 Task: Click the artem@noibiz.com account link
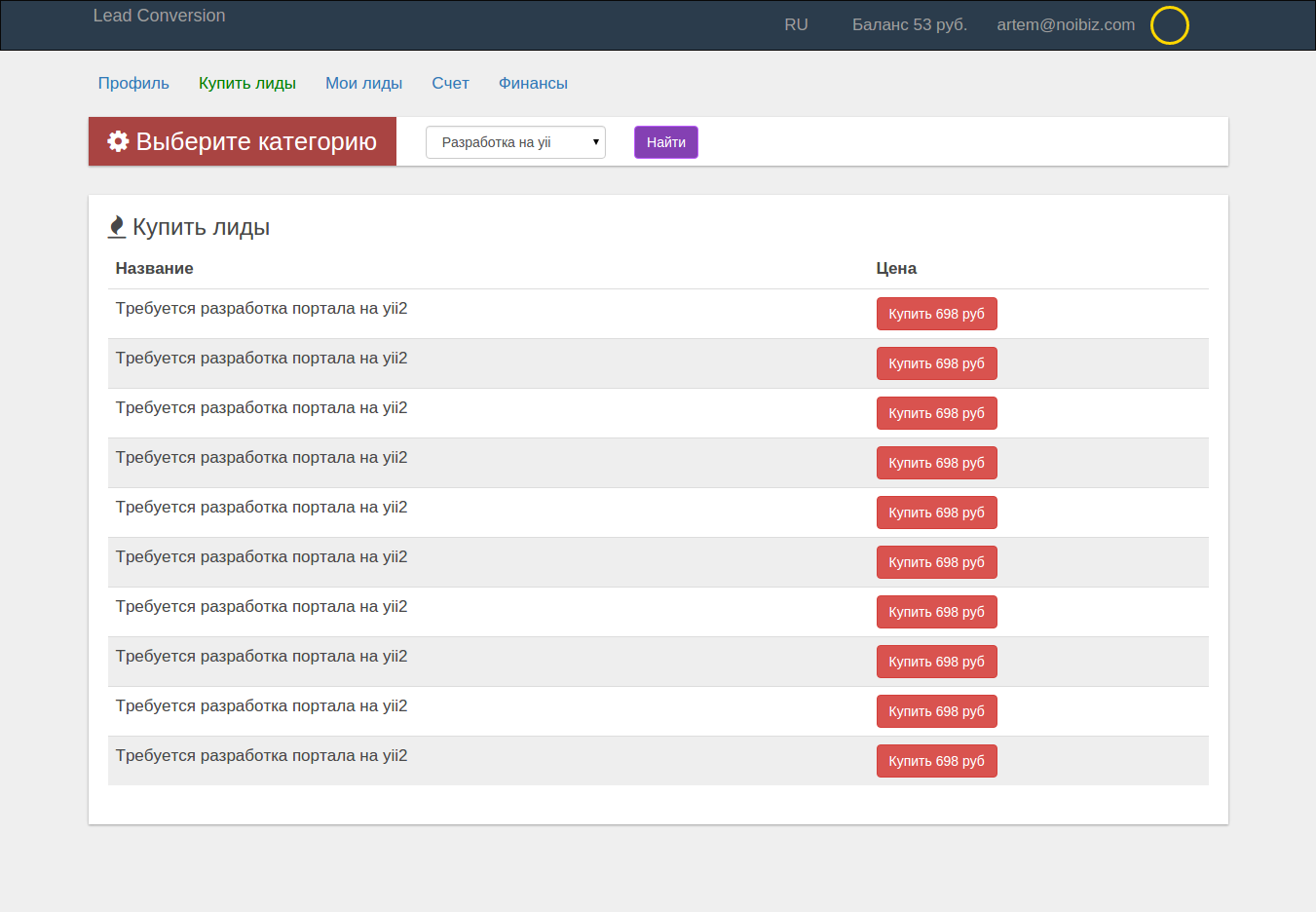point(1066,25)
